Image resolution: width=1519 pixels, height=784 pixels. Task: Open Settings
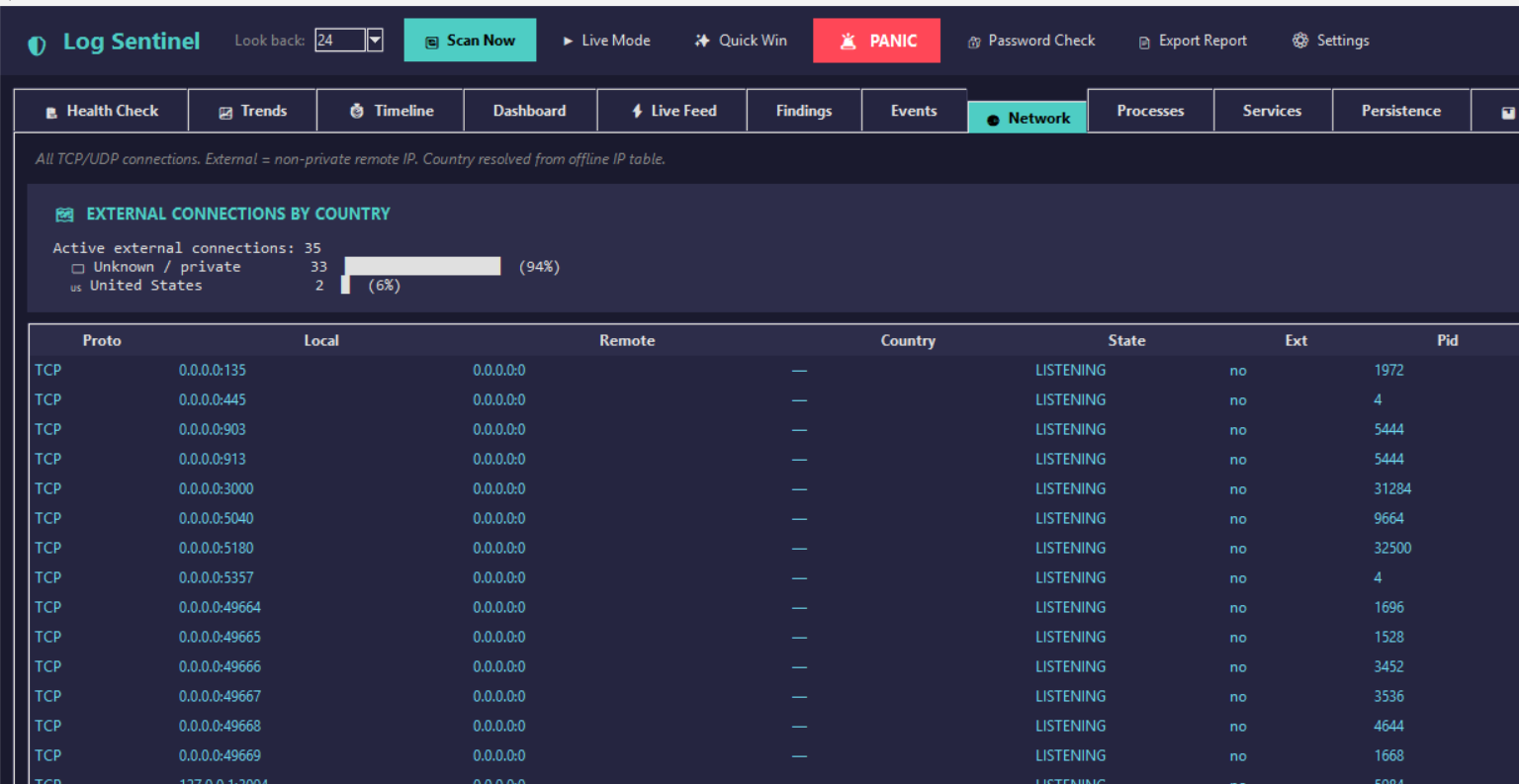pos(1330,41)
